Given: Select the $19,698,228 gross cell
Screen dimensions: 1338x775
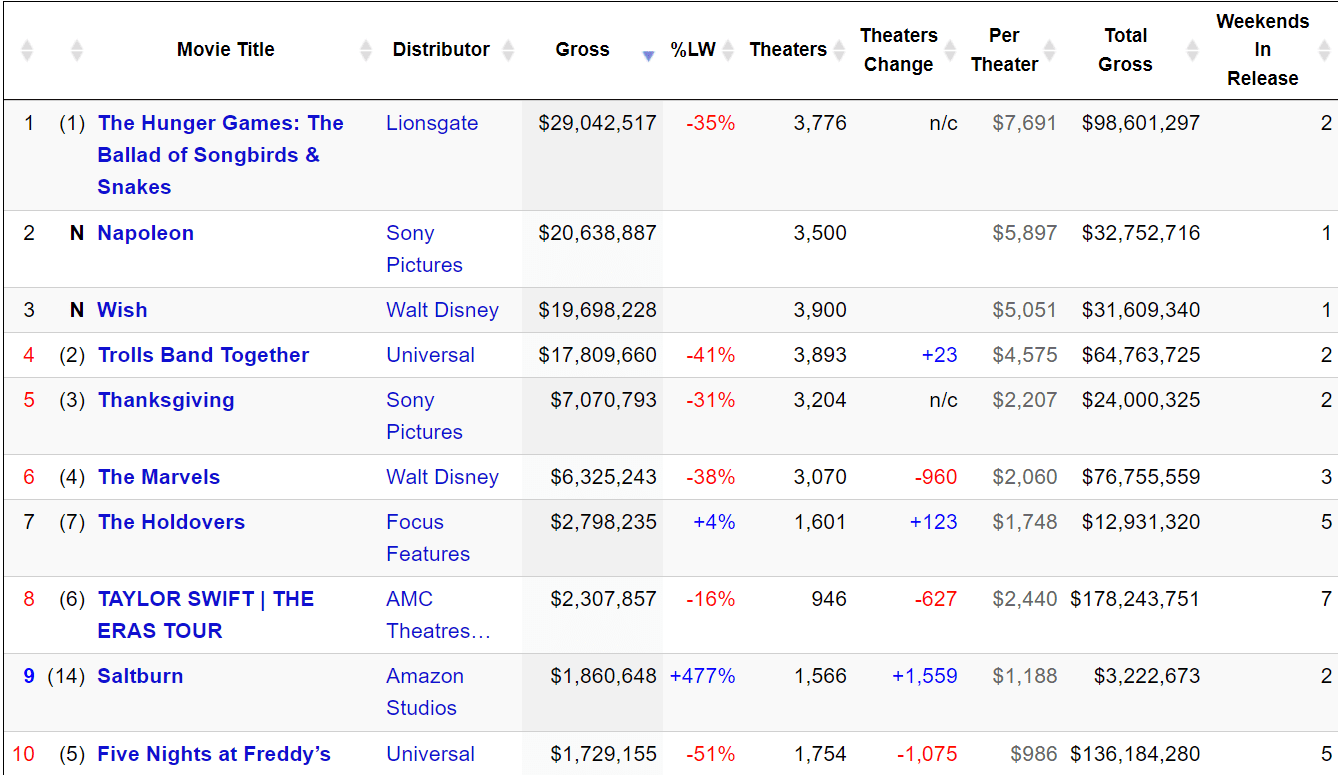Looking at the screenshot, I should 597,310.
